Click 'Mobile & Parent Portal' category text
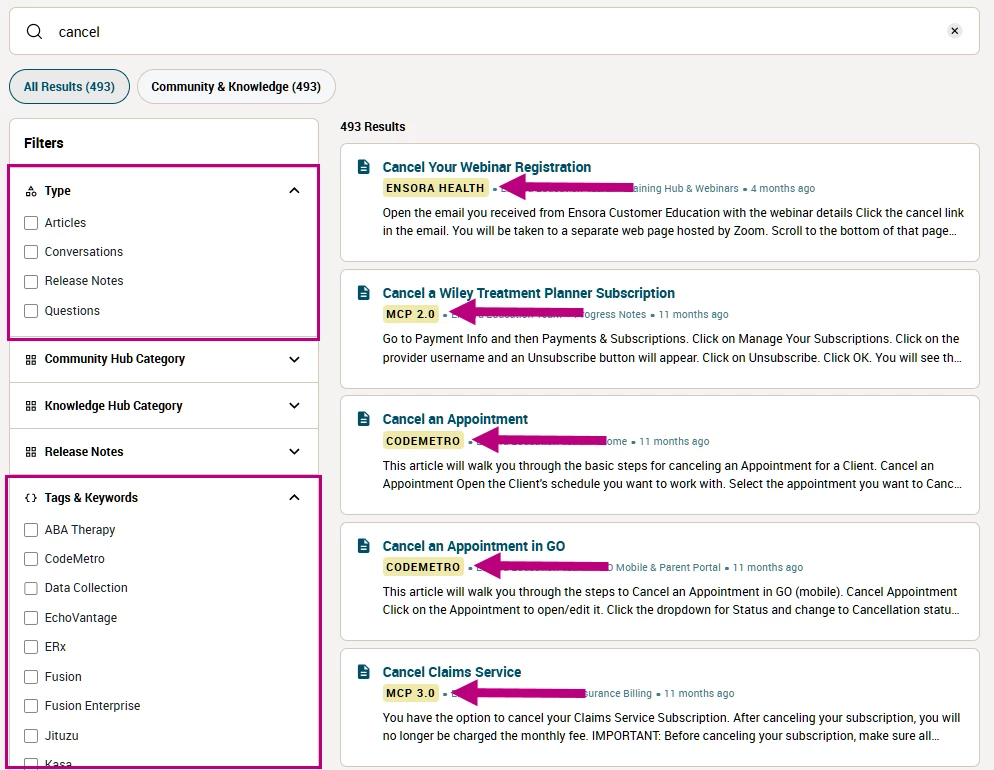The image size is (994, 770). coord(668,567)
